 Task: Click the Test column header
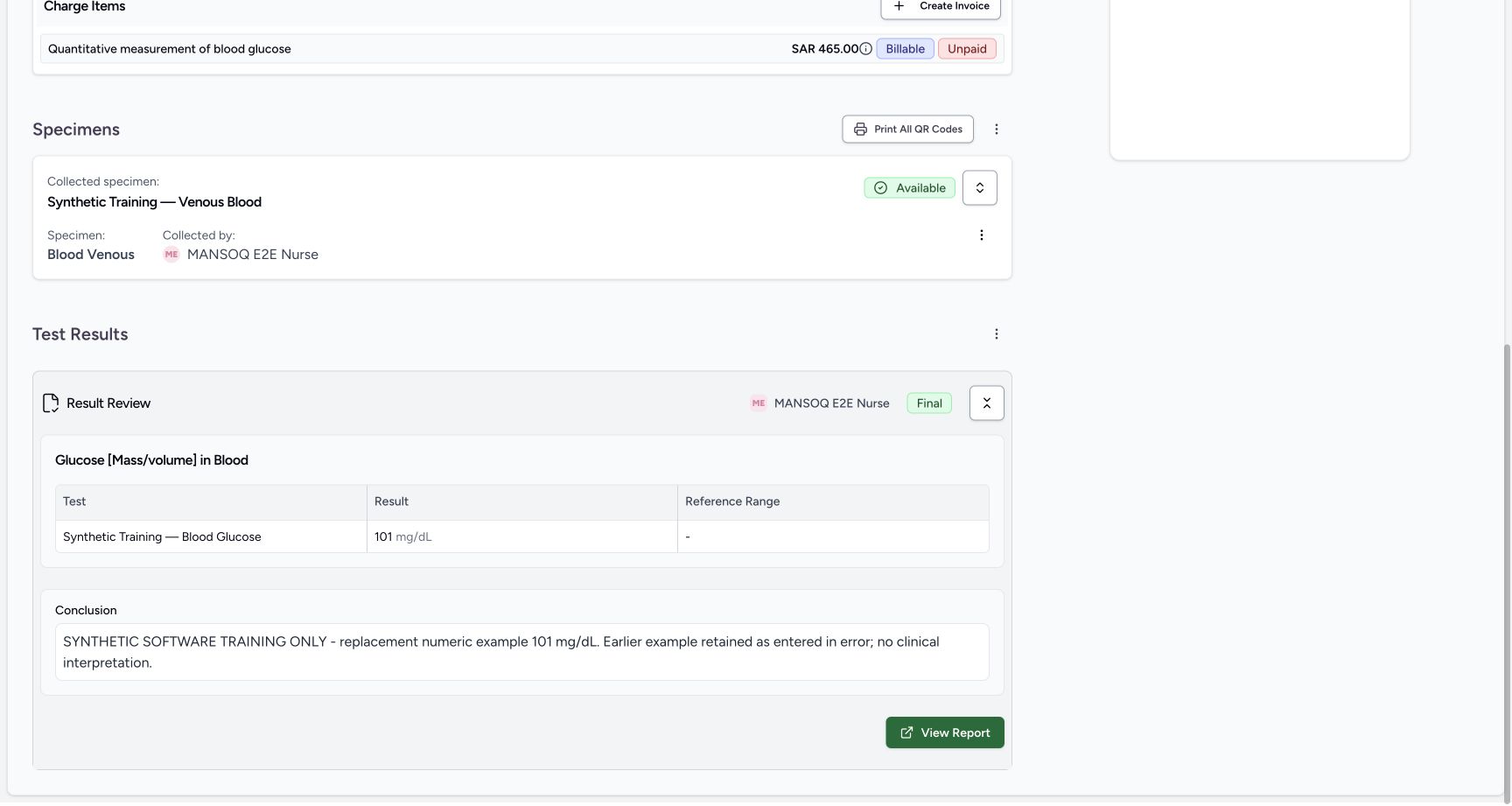coord(211,502)
